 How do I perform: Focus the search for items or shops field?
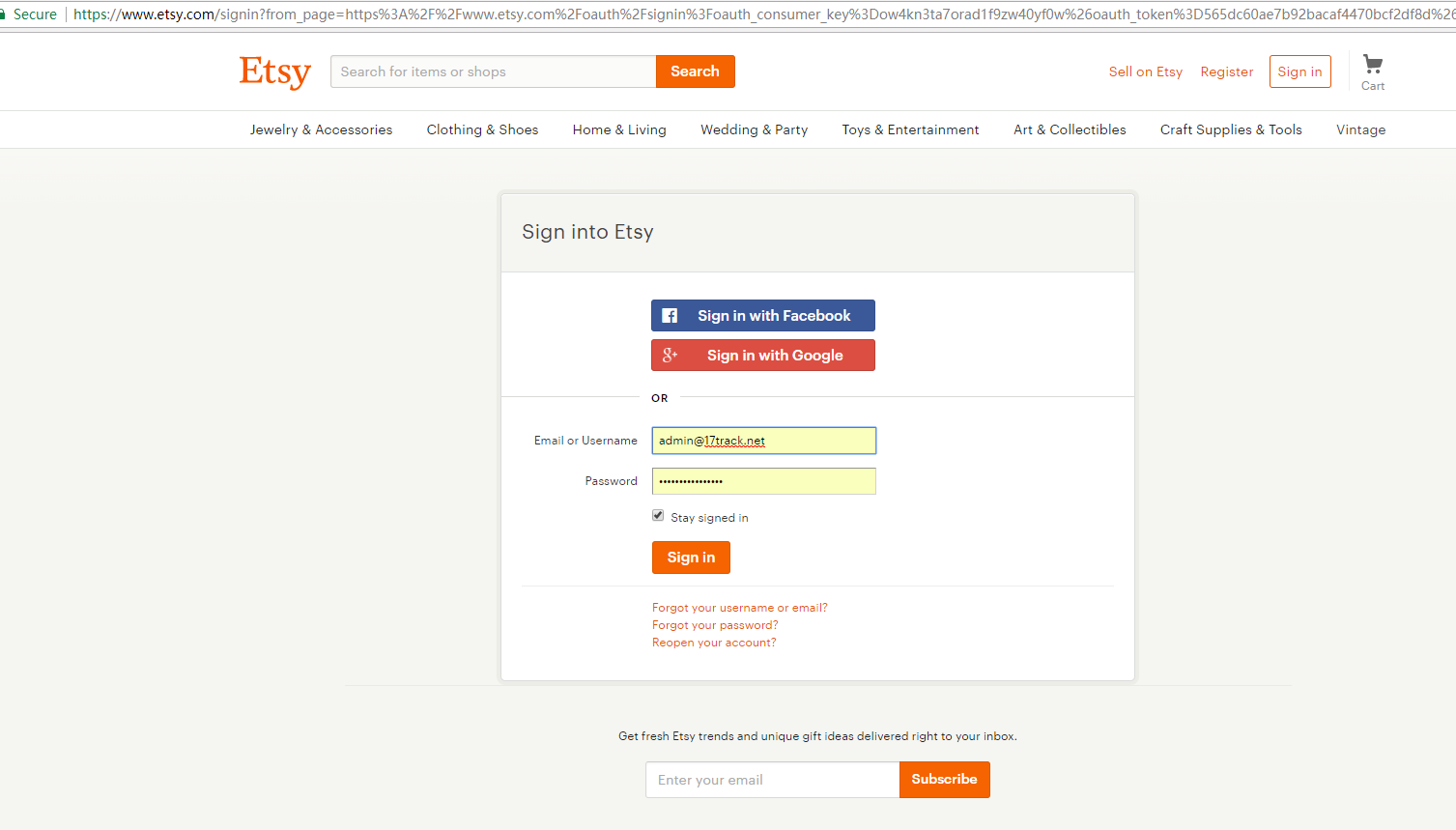[x=494, y=72]
